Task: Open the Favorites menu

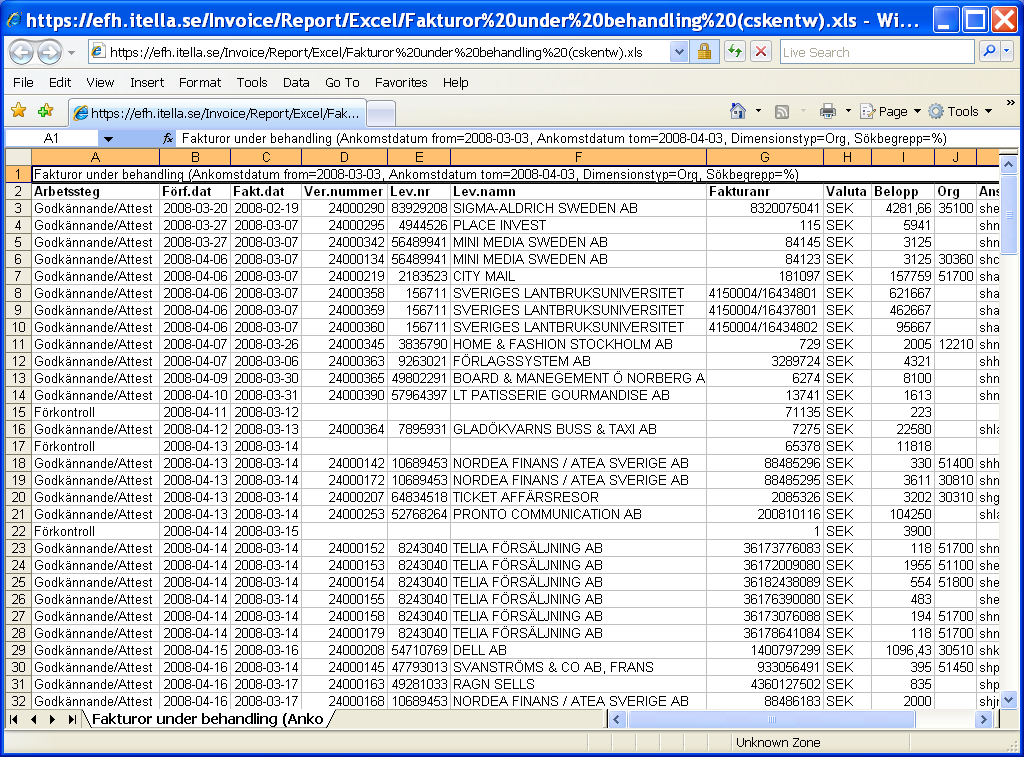Action: point(401,82)
